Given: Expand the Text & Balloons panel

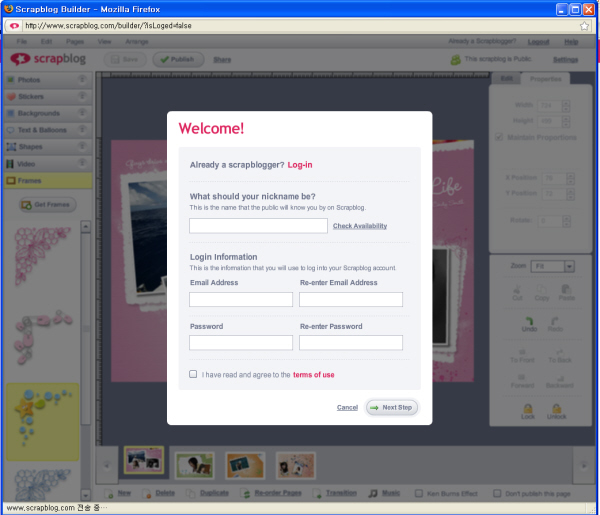Looking at the screenshot, I should [x=48, y=130].
